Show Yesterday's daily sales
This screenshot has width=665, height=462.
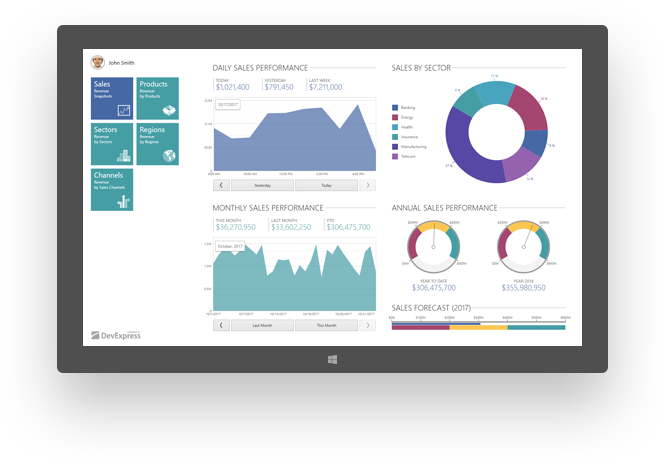(263, 185)
